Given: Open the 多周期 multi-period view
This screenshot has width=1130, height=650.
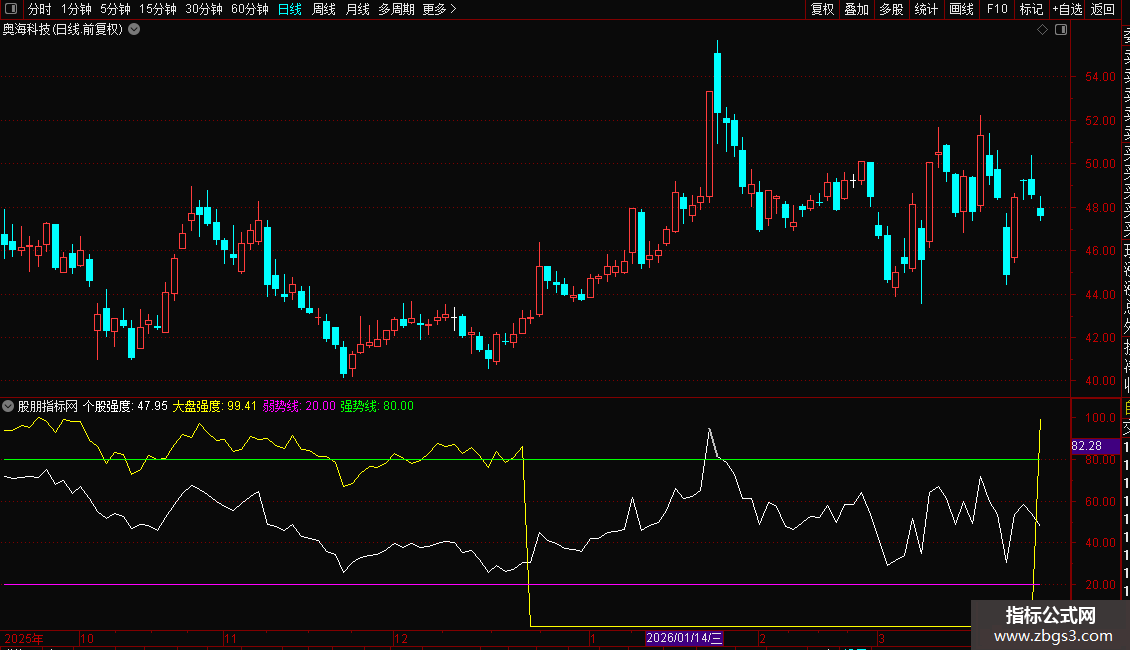Looking at the screenshot, I should click(x=396, y=9).
